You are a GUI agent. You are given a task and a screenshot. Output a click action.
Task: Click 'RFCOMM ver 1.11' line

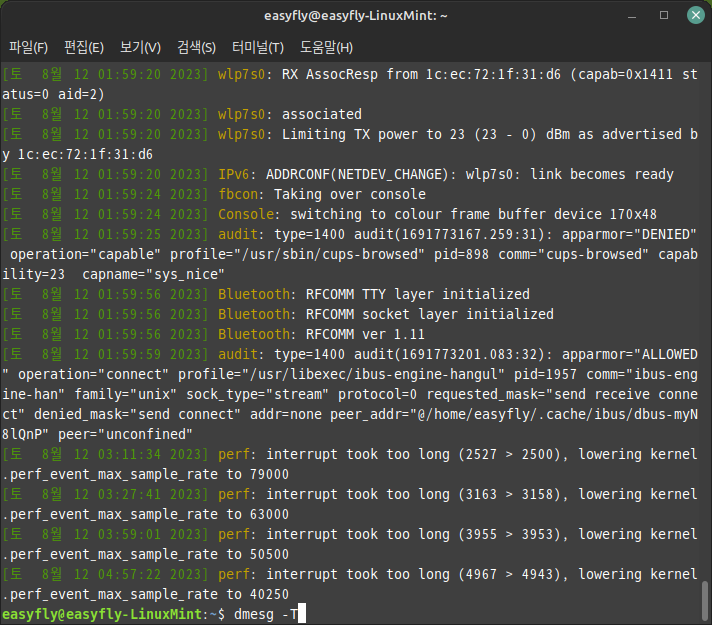(365, 334)
